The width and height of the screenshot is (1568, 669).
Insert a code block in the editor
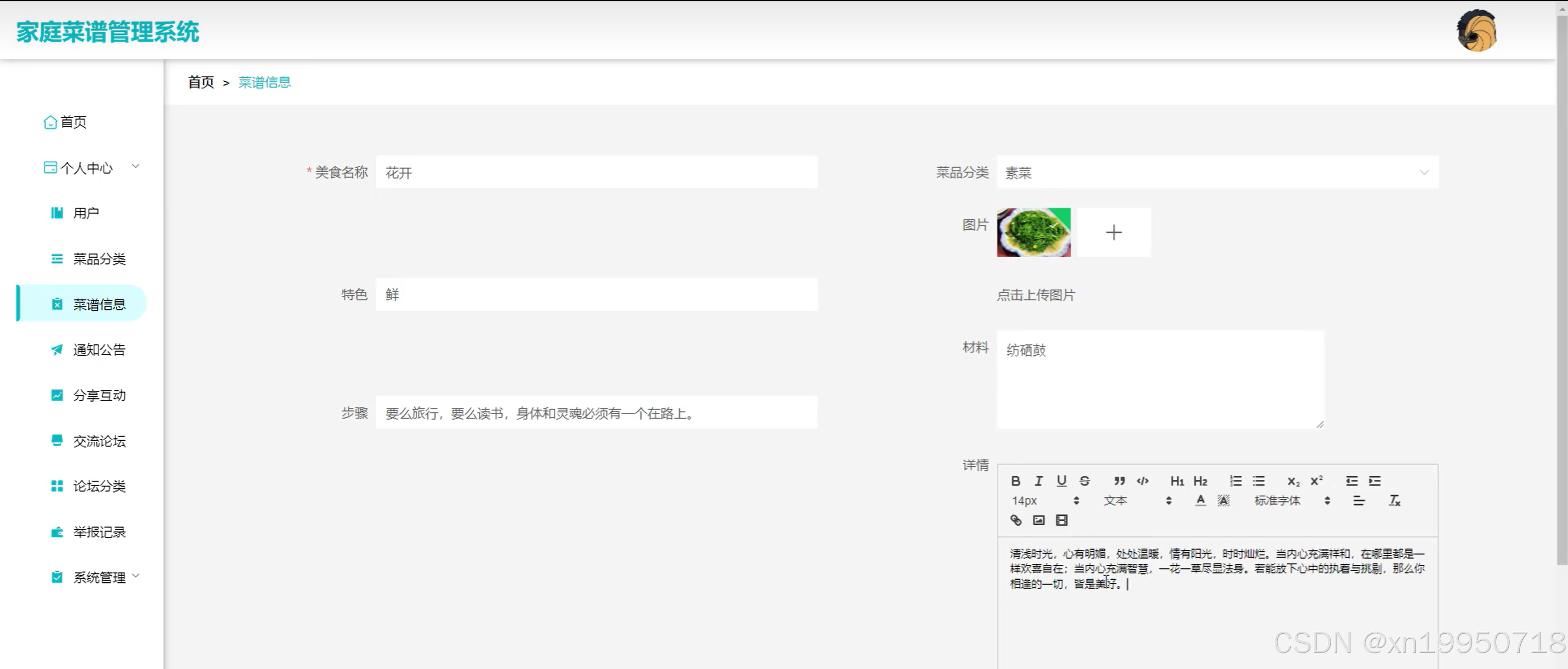(x=1143, y=481)
